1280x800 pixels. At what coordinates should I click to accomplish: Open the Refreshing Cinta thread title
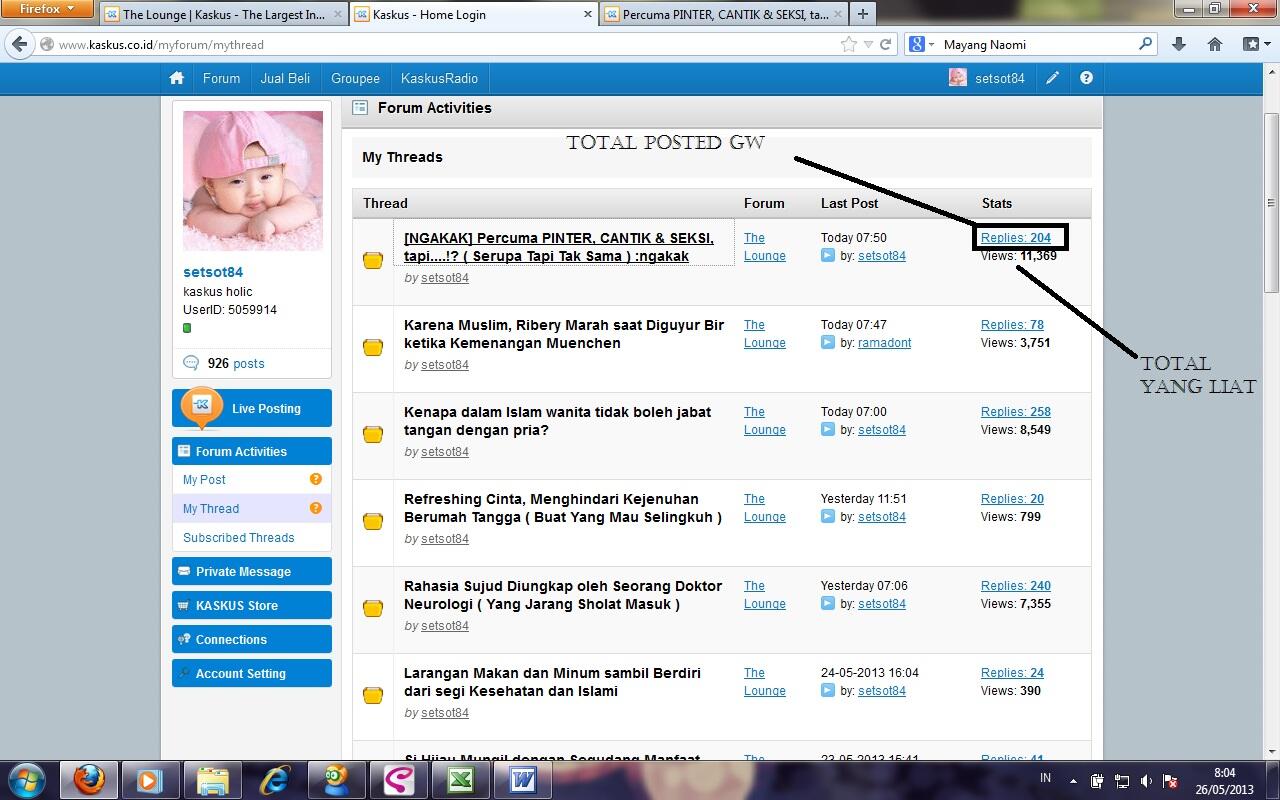pyautogui.click(x=563, y=508)
